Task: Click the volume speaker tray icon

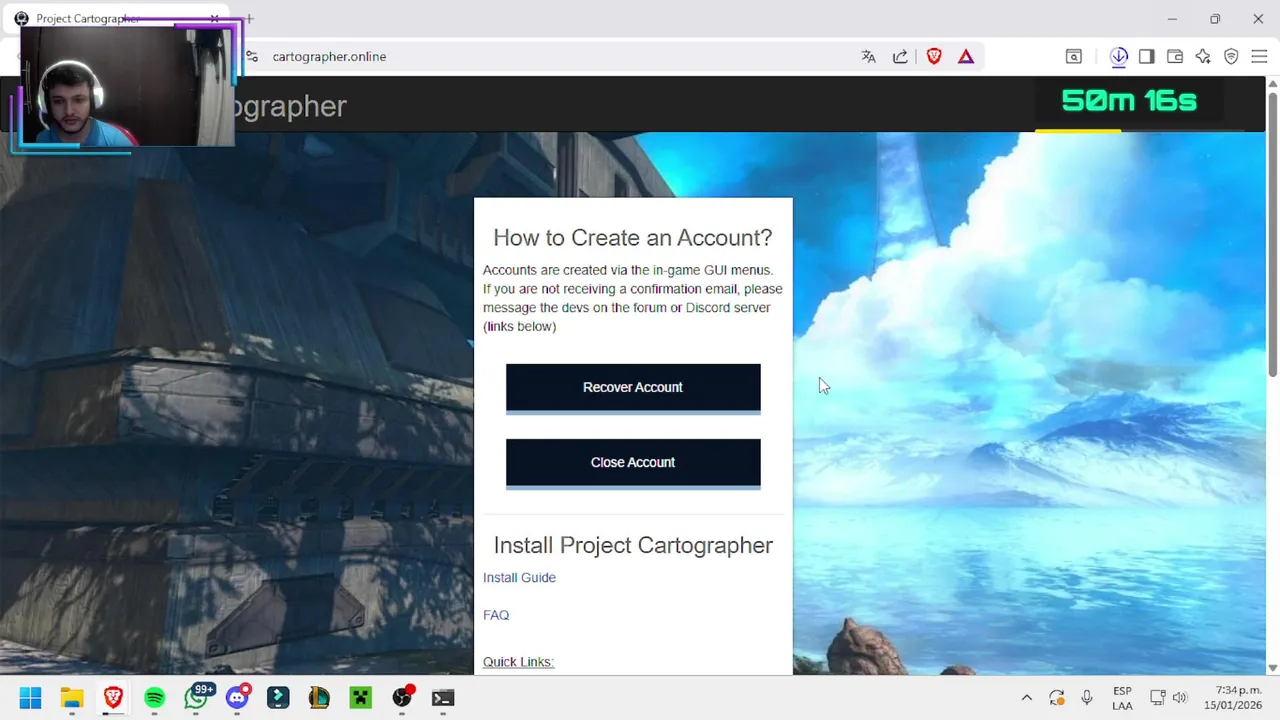Action: tap(1179, 698)
